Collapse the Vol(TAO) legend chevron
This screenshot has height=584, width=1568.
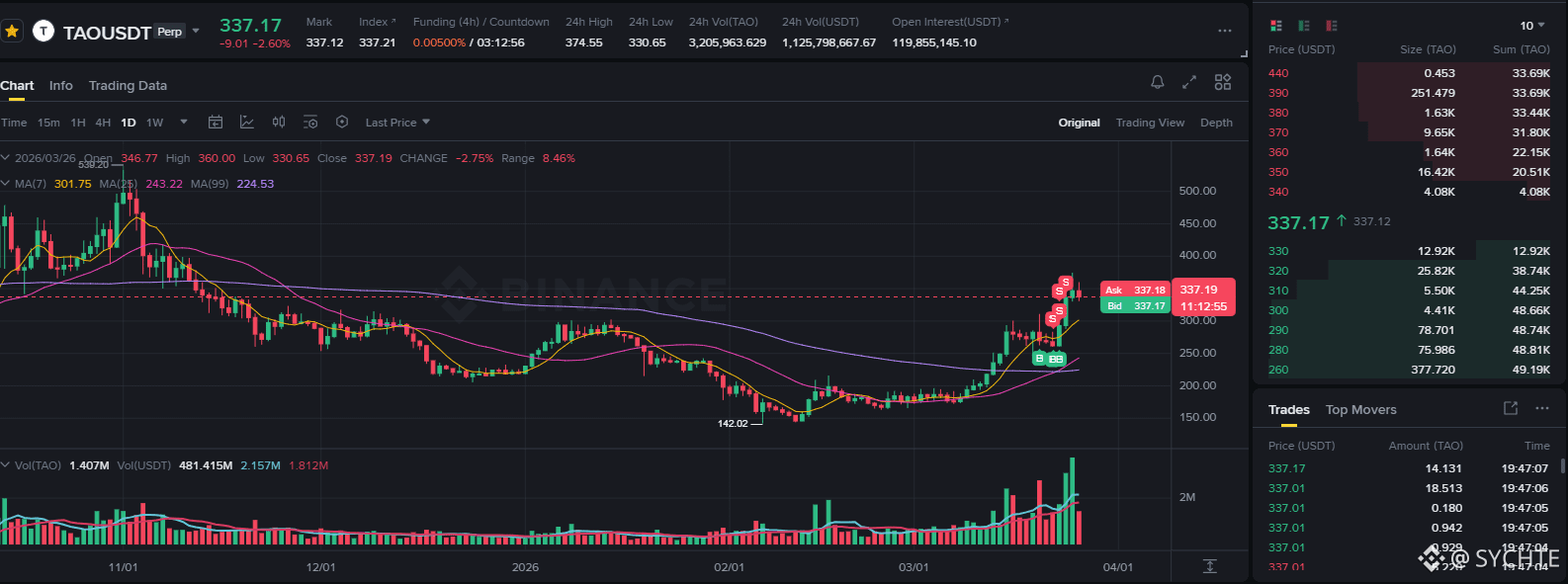[x=6, y=465]
